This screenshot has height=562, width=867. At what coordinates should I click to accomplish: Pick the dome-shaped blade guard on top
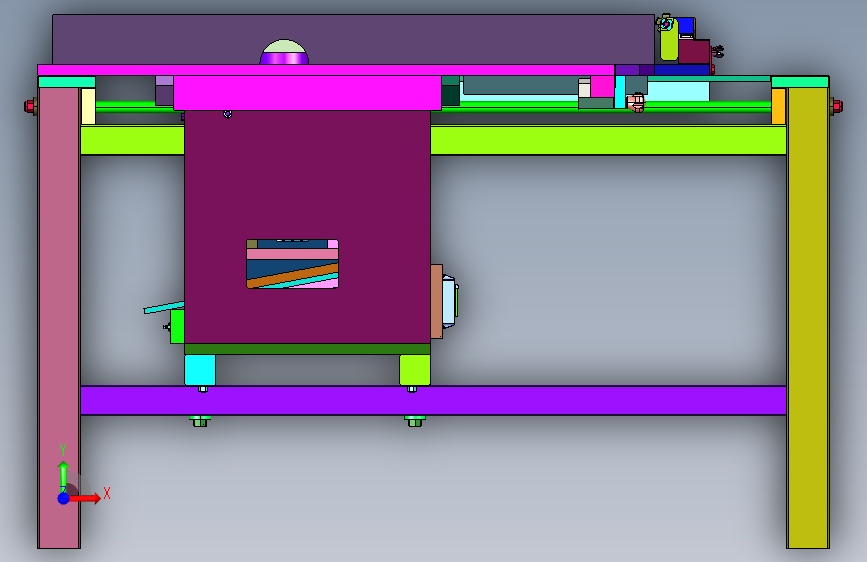click(x=284, y=52)
